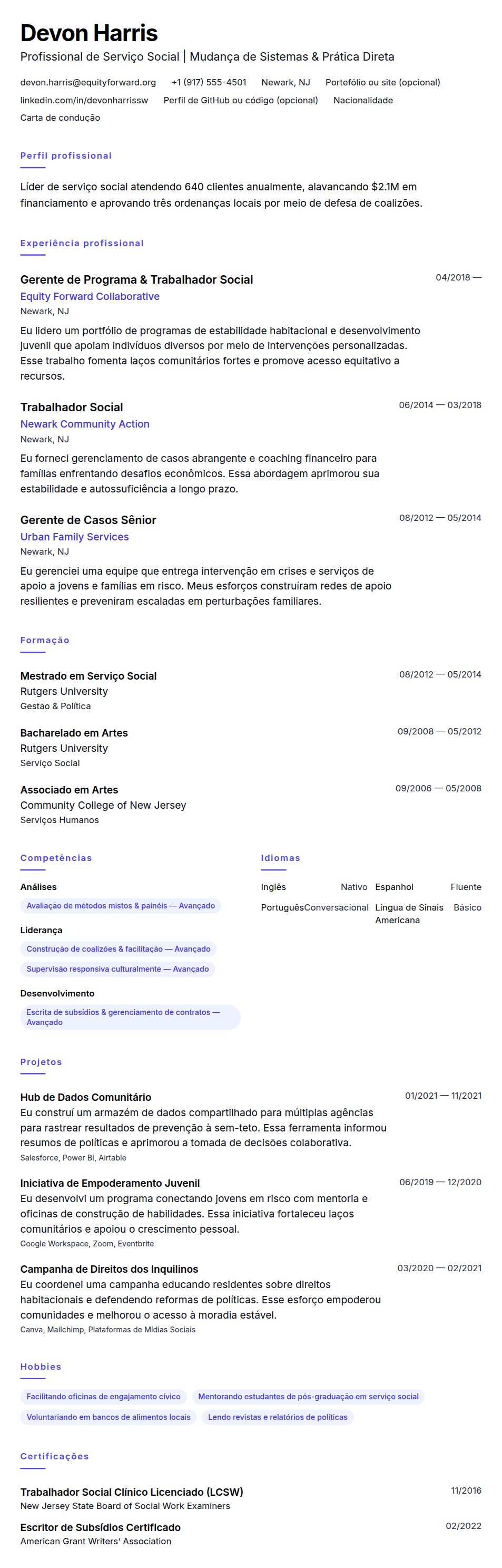This screenshot has height=1568, width=502.
Task: Click date range 09/2006 — 05/2008
Action: tap(438, 788)
